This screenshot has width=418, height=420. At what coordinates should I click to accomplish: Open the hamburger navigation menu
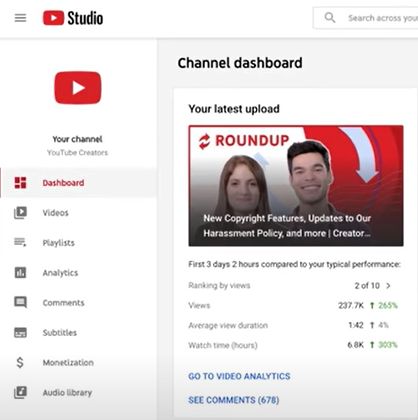20,18
